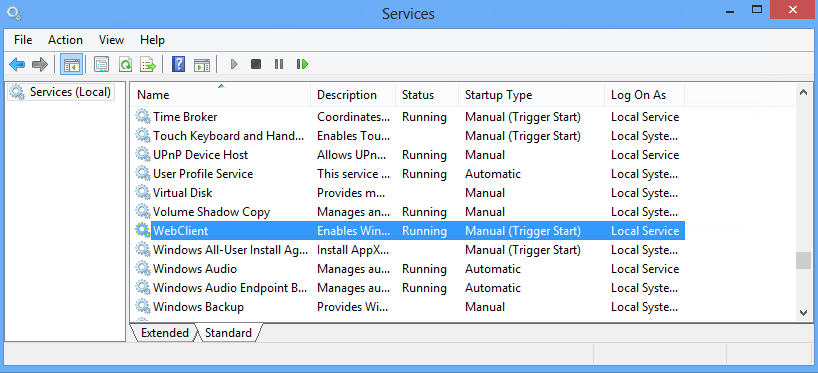The height and width of the screenshot is (373, 818).
Task: Click Time Broker's 'Coordinates...' description
Action: [353, 117]
